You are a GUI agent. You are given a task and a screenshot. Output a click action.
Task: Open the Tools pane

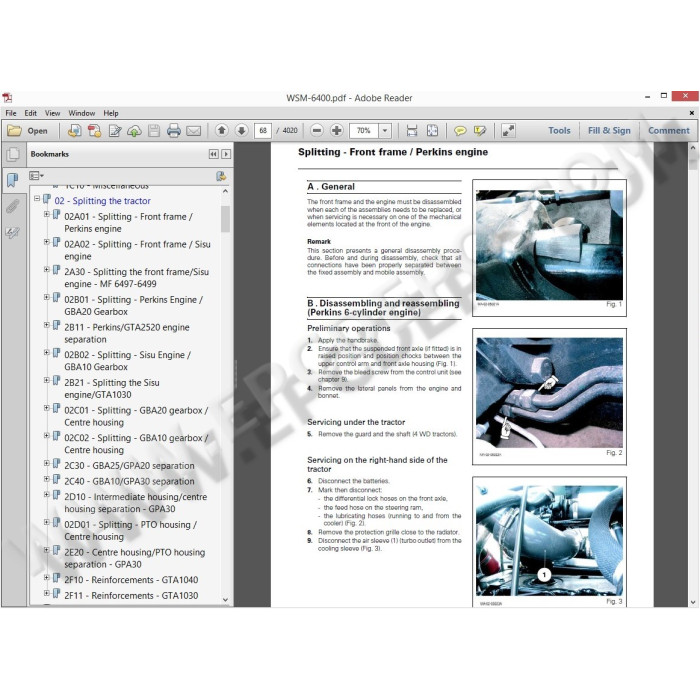tap(559, 130)
